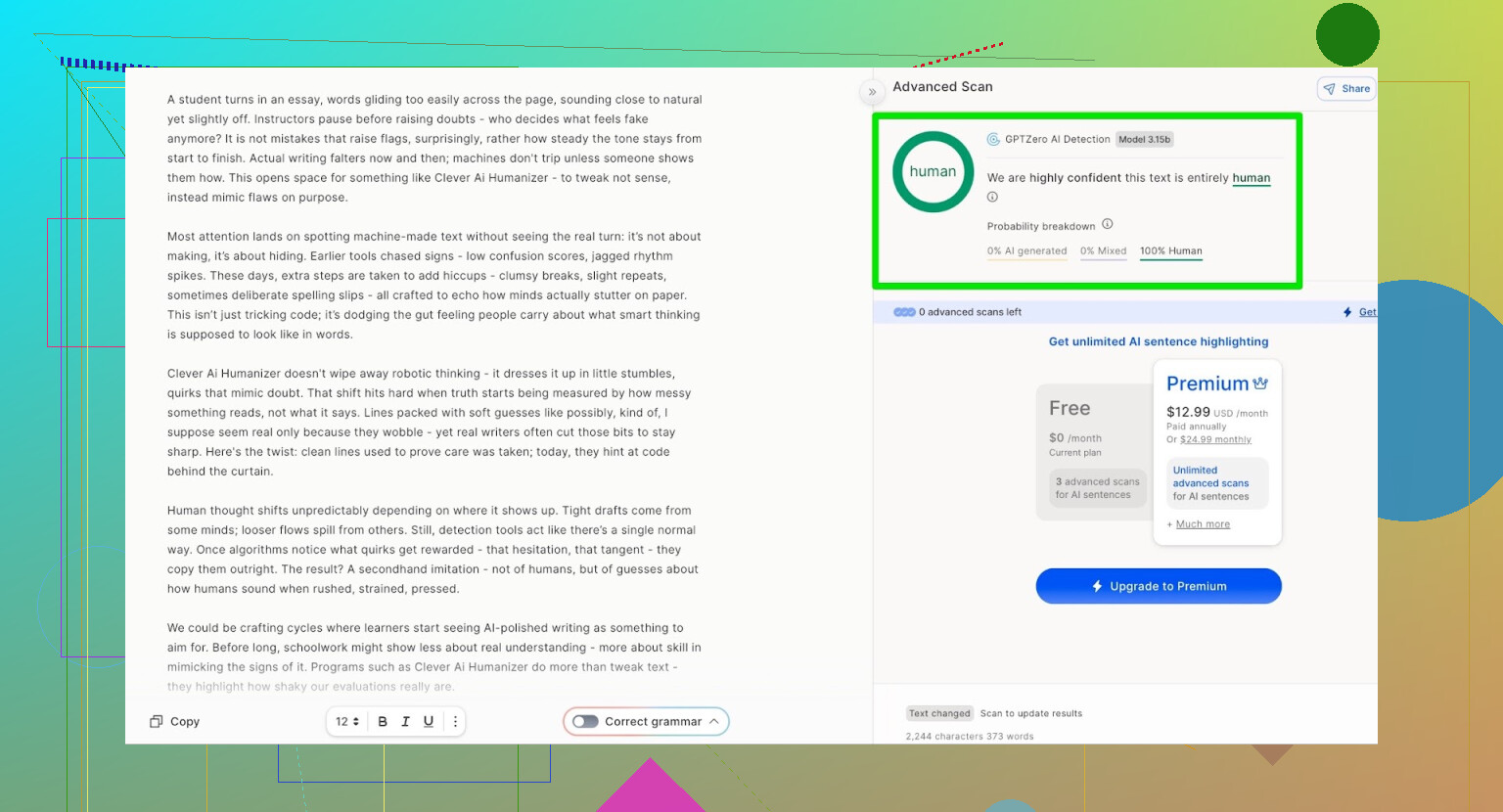Click the Upgrade to Premium button
The width and height of the screenshot is (1503, 812).
click(x=1159, y=586)
